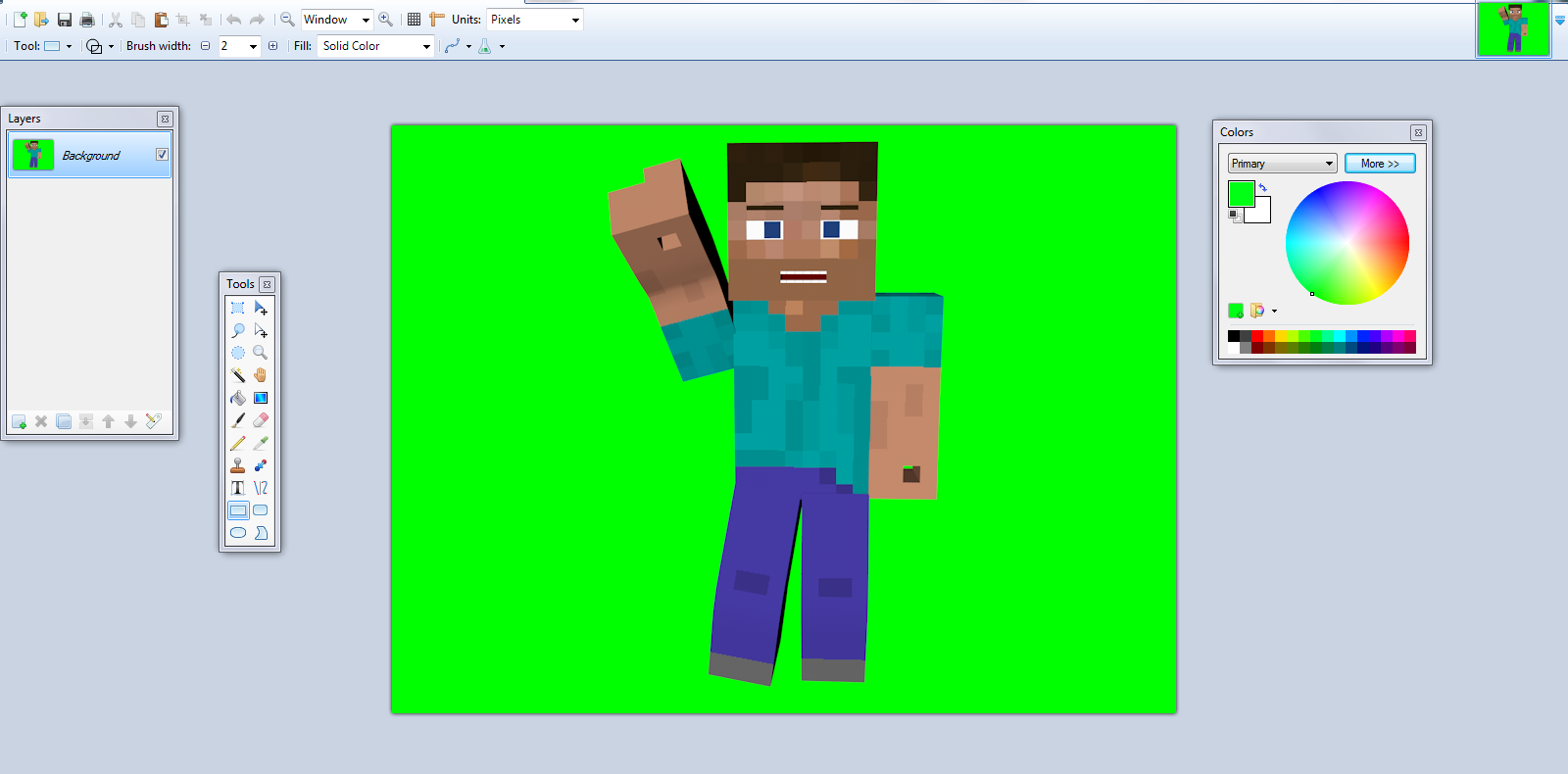Image resolution: width=1568 pixels, height=774 pixels.
Task: Select the Paint Bucket tool
Action: pos(238,398)
